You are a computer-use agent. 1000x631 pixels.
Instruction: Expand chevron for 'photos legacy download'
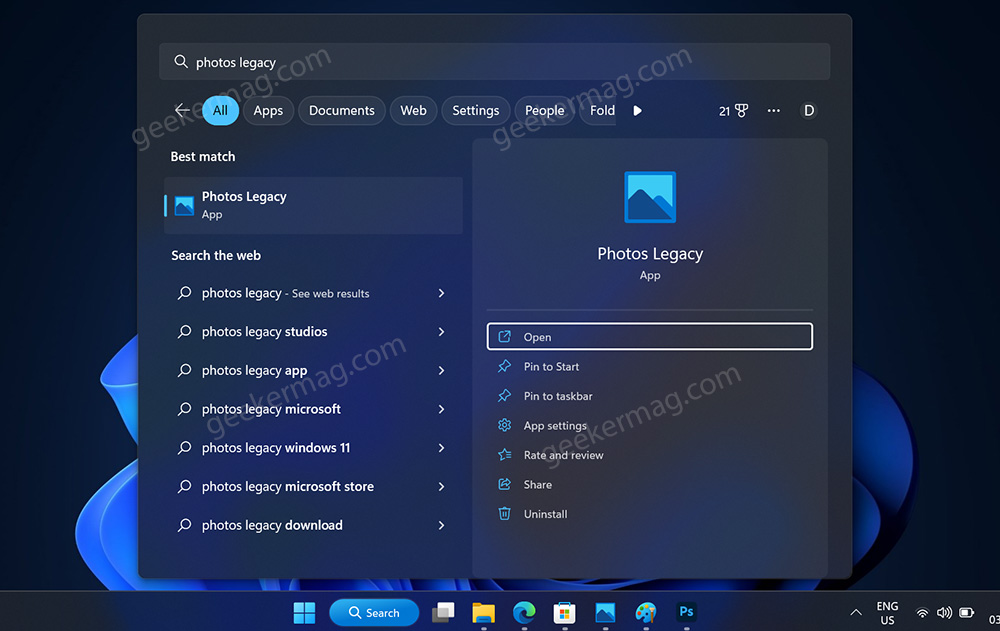tap(441, 525)
